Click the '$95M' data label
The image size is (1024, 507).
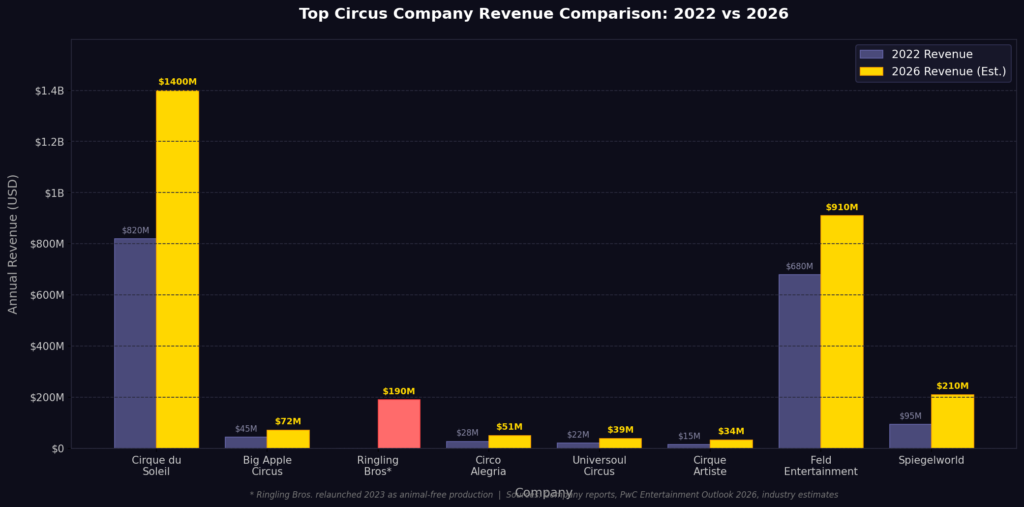click(910, 416)
